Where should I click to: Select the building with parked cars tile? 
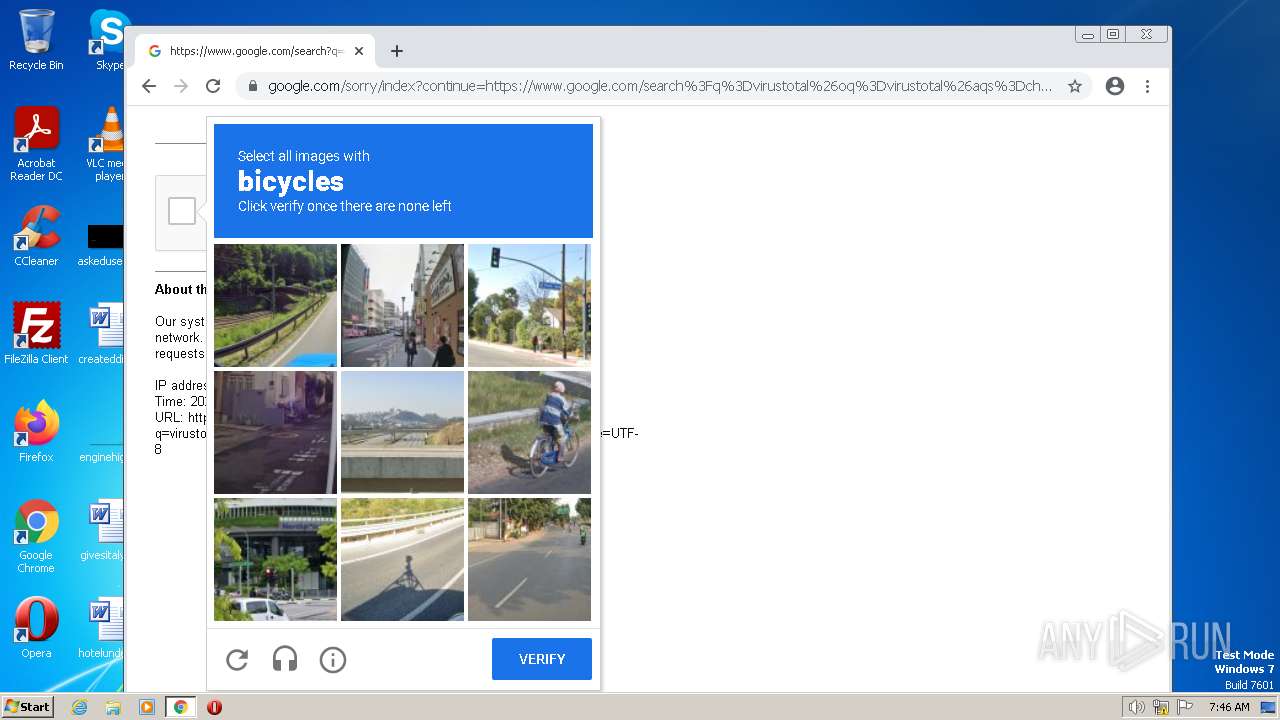(x=275, y=559)
